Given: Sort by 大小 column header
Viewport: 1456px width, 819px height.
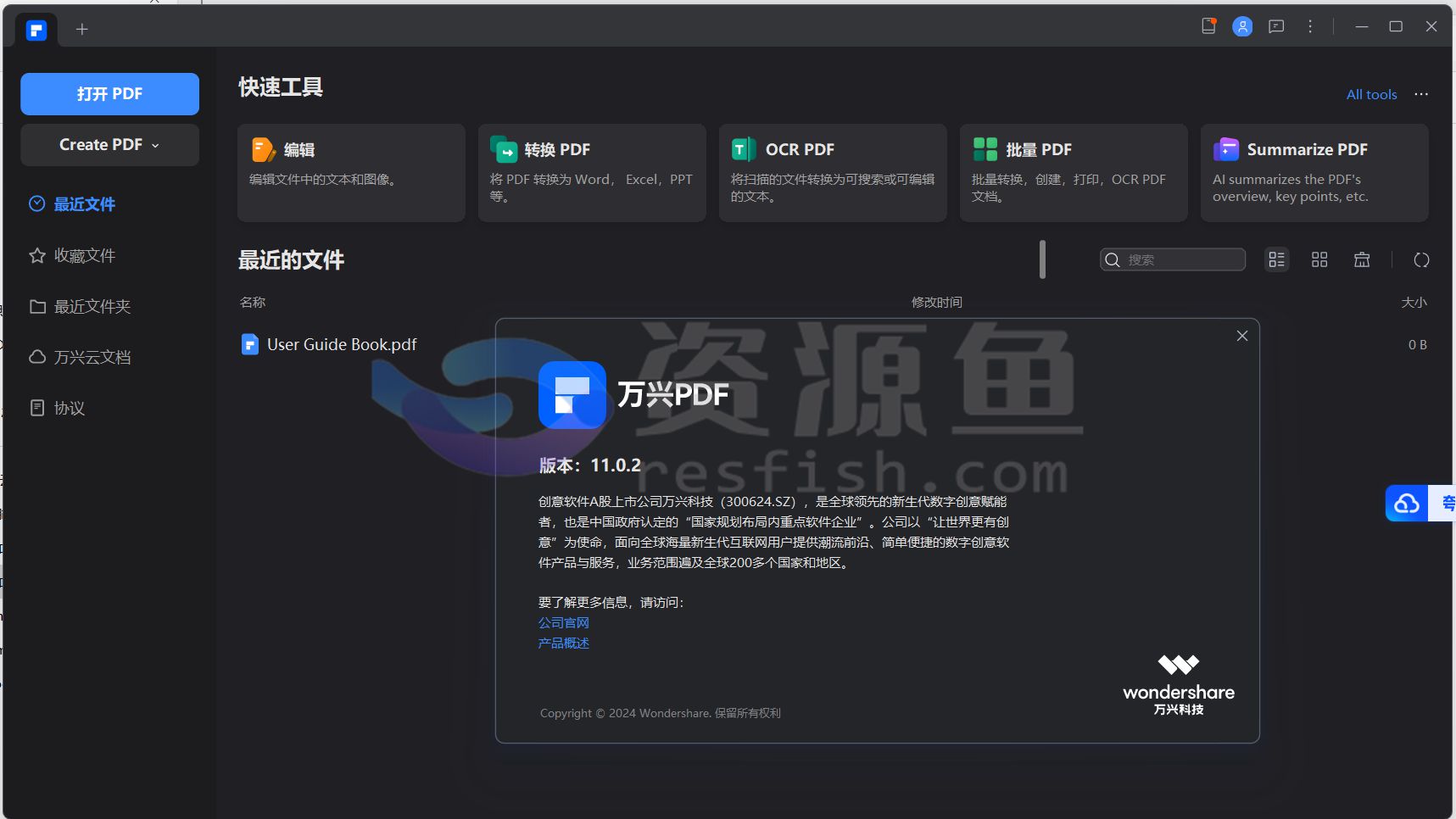Looking at the screenshot, I should 1414,303.
